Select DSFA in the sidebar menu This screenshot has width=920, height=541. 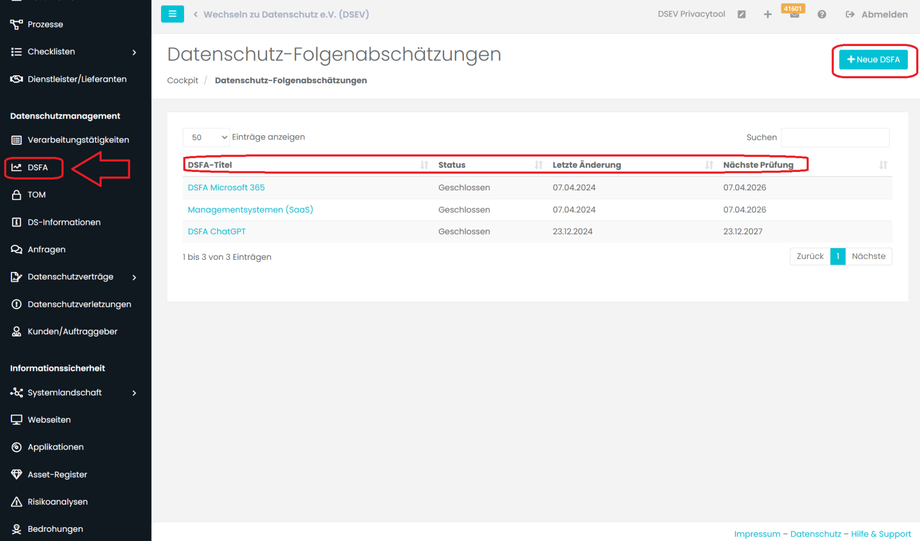coord(37,168)
